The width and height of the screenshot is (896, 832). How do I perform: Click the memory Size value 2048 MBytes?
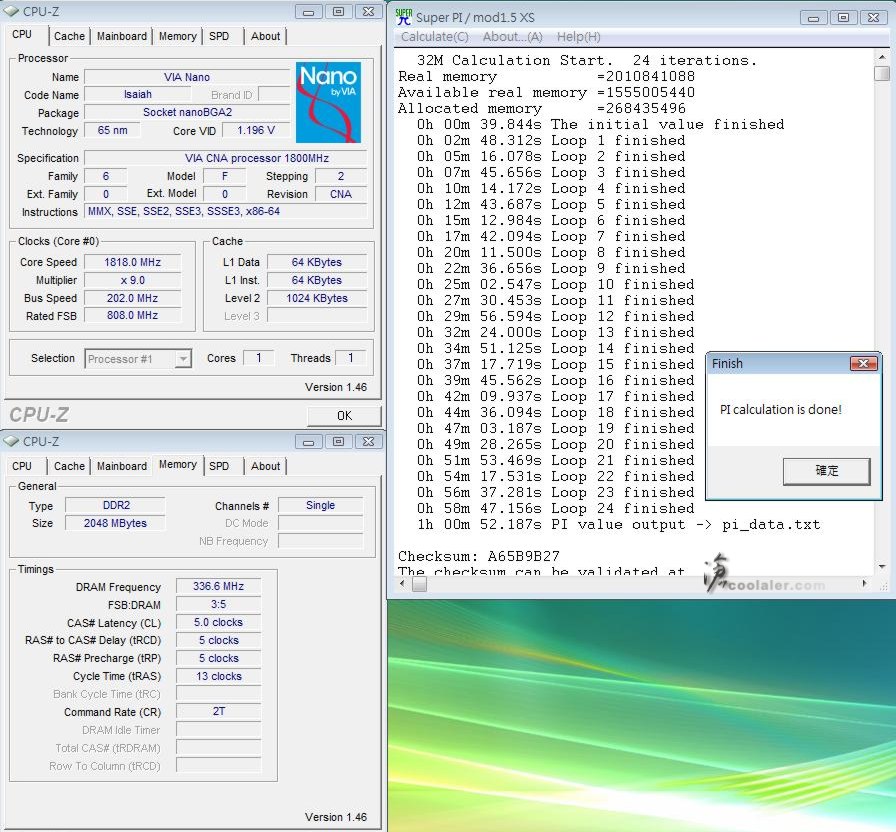click(116, 523)
